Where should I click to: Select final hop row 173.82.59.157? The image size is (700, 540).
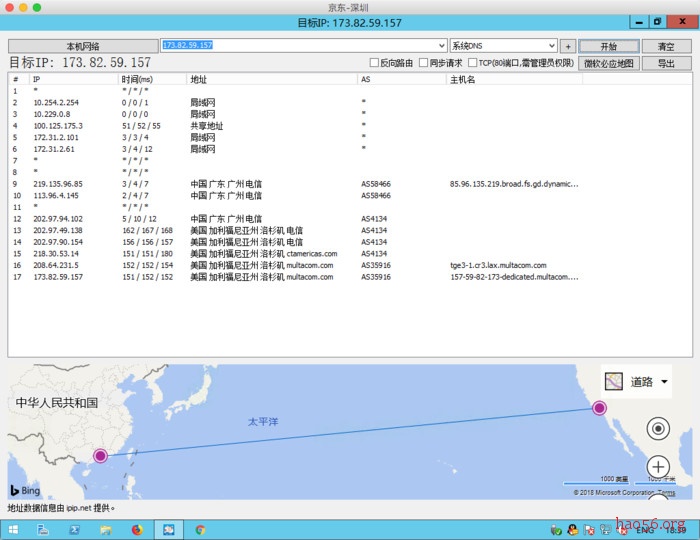[x=350, y=277]
